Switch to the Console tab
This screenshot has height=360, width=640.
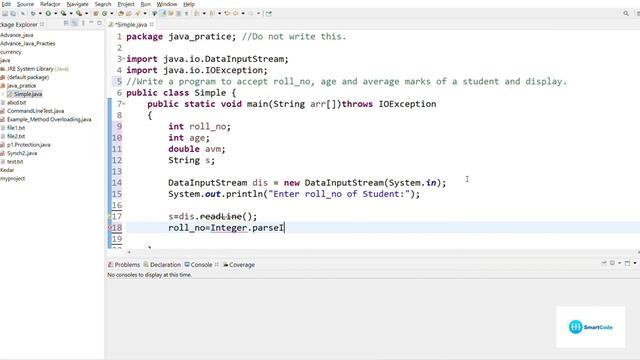click(198, 264)
